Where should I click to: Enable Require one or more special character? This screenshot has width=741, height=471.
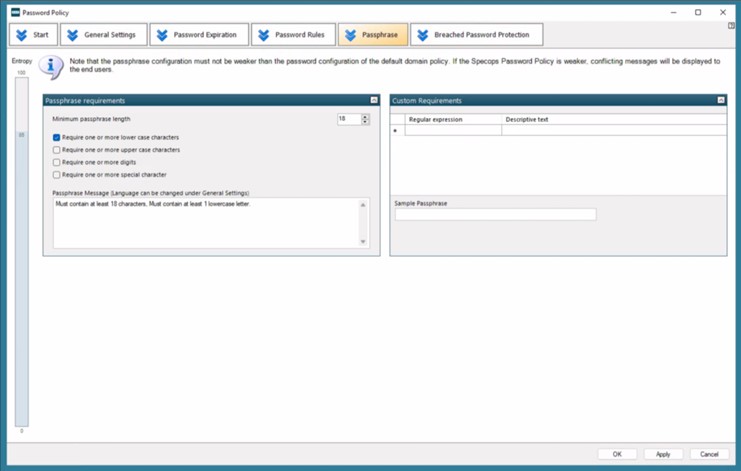(x=57, y=175)
